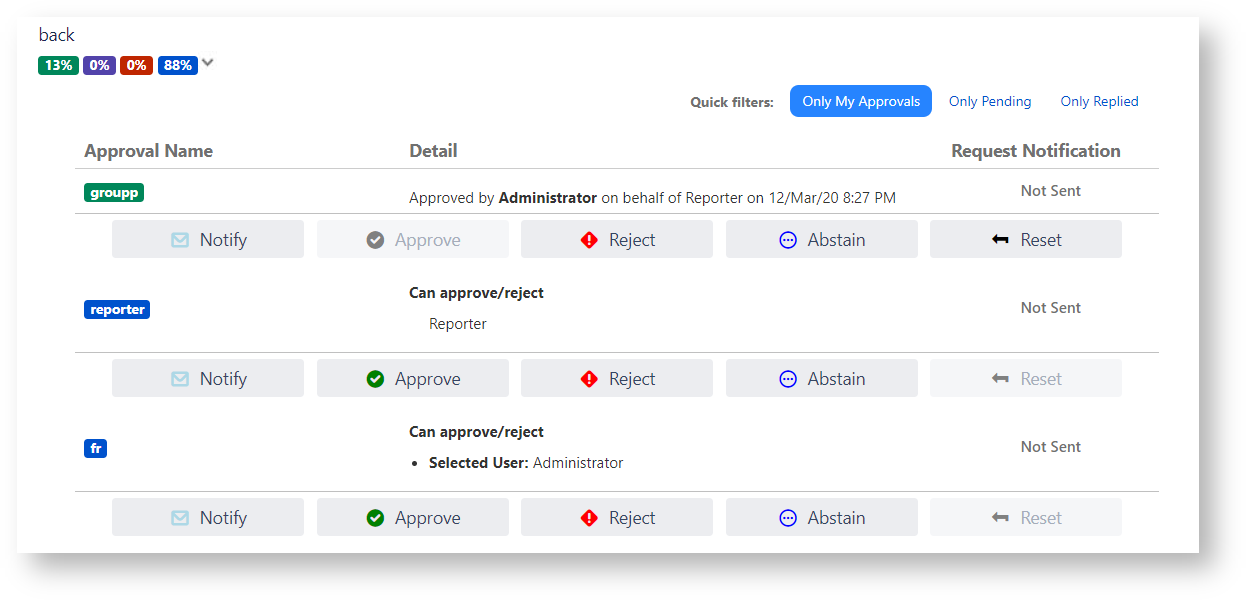Toggle the Only My Approvals quick filter

tap(860, 101)
